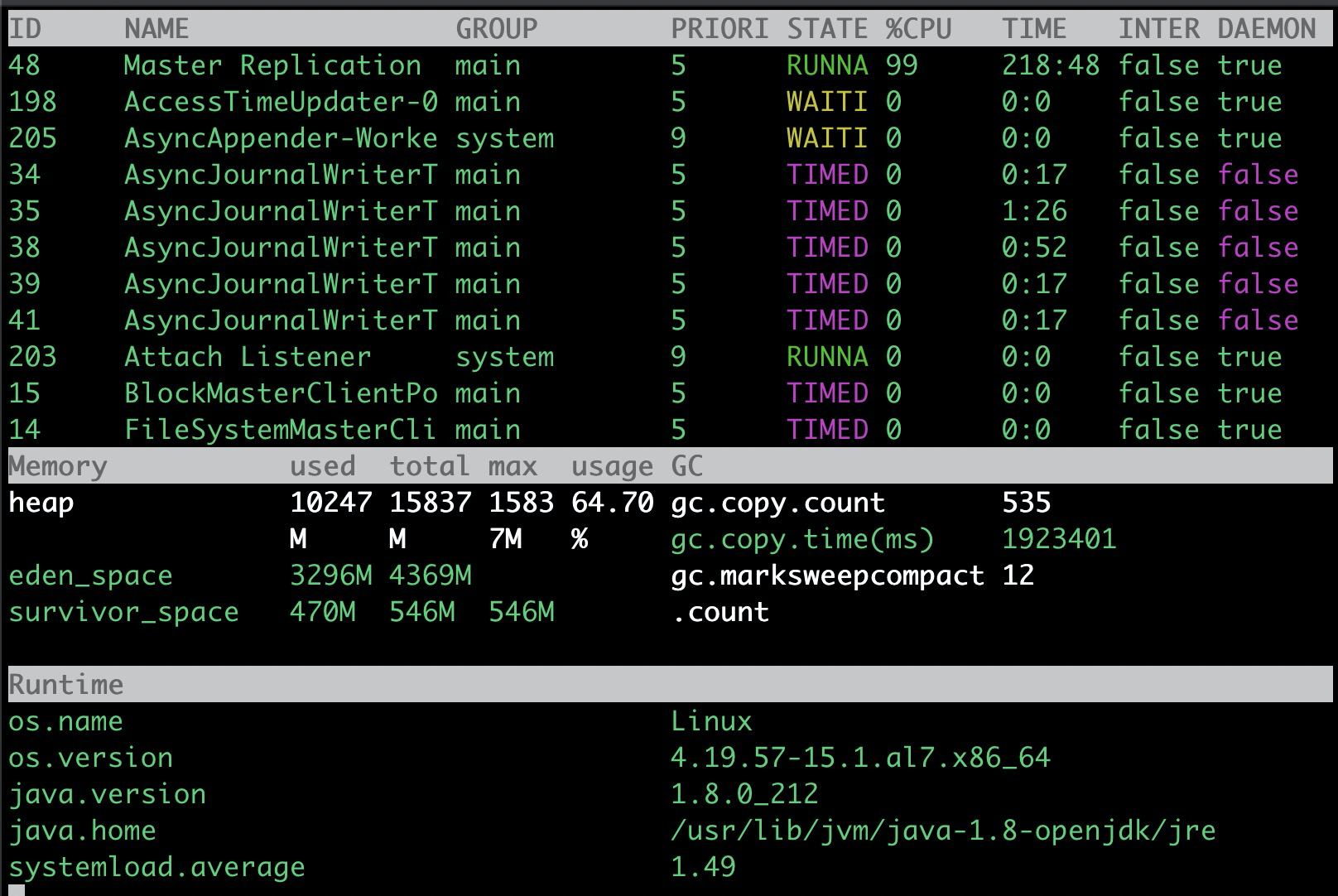The image size is (1338, 896).
Task: Select the java.home path value
Action: (944, 830)
